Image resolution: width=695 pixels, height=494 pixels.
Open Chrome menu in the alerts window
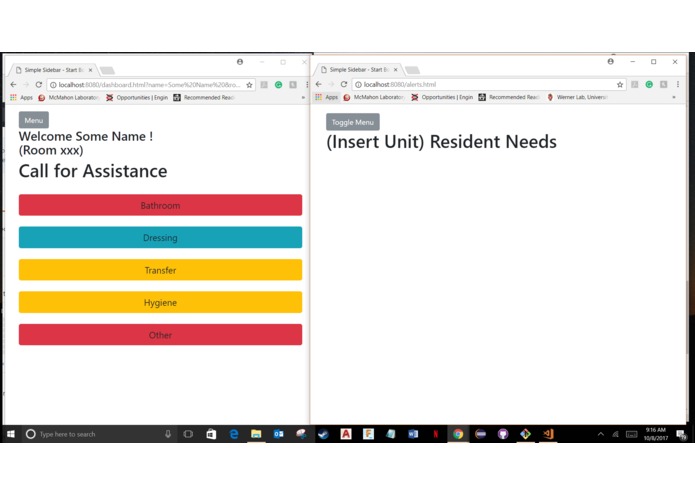(678, 84)
